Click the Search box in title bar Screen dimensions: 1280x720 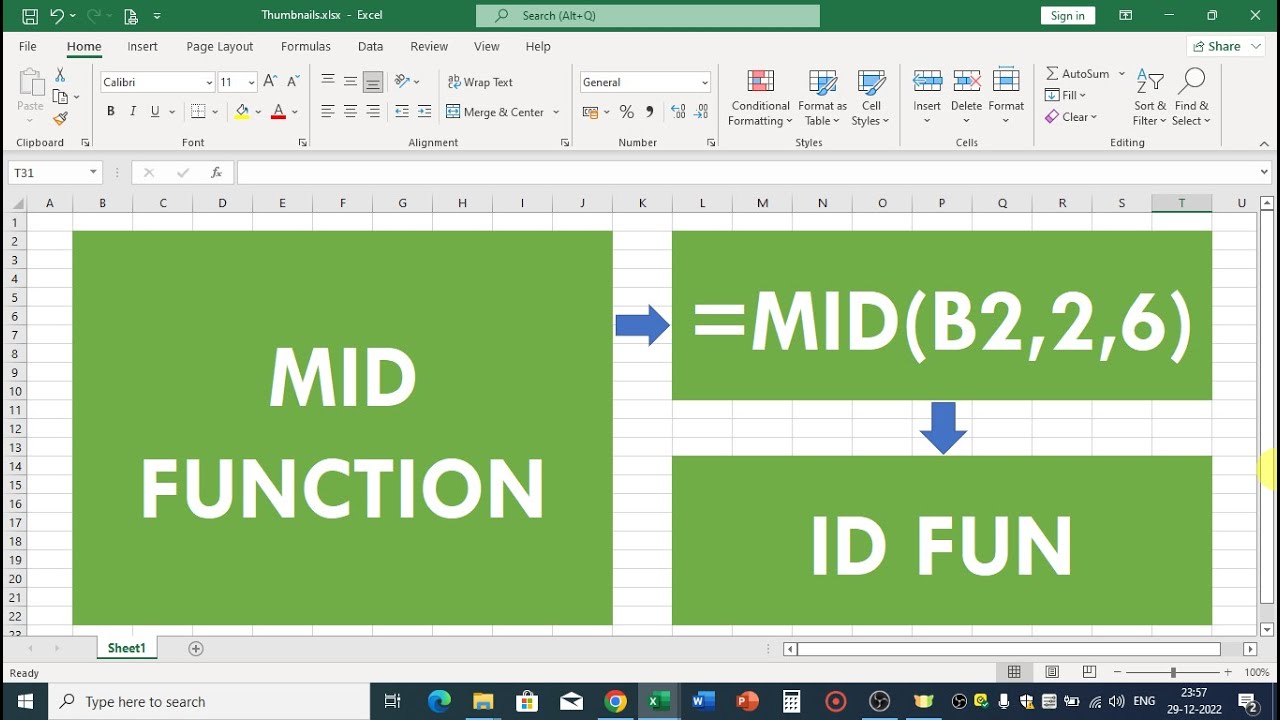coord(648,15)
